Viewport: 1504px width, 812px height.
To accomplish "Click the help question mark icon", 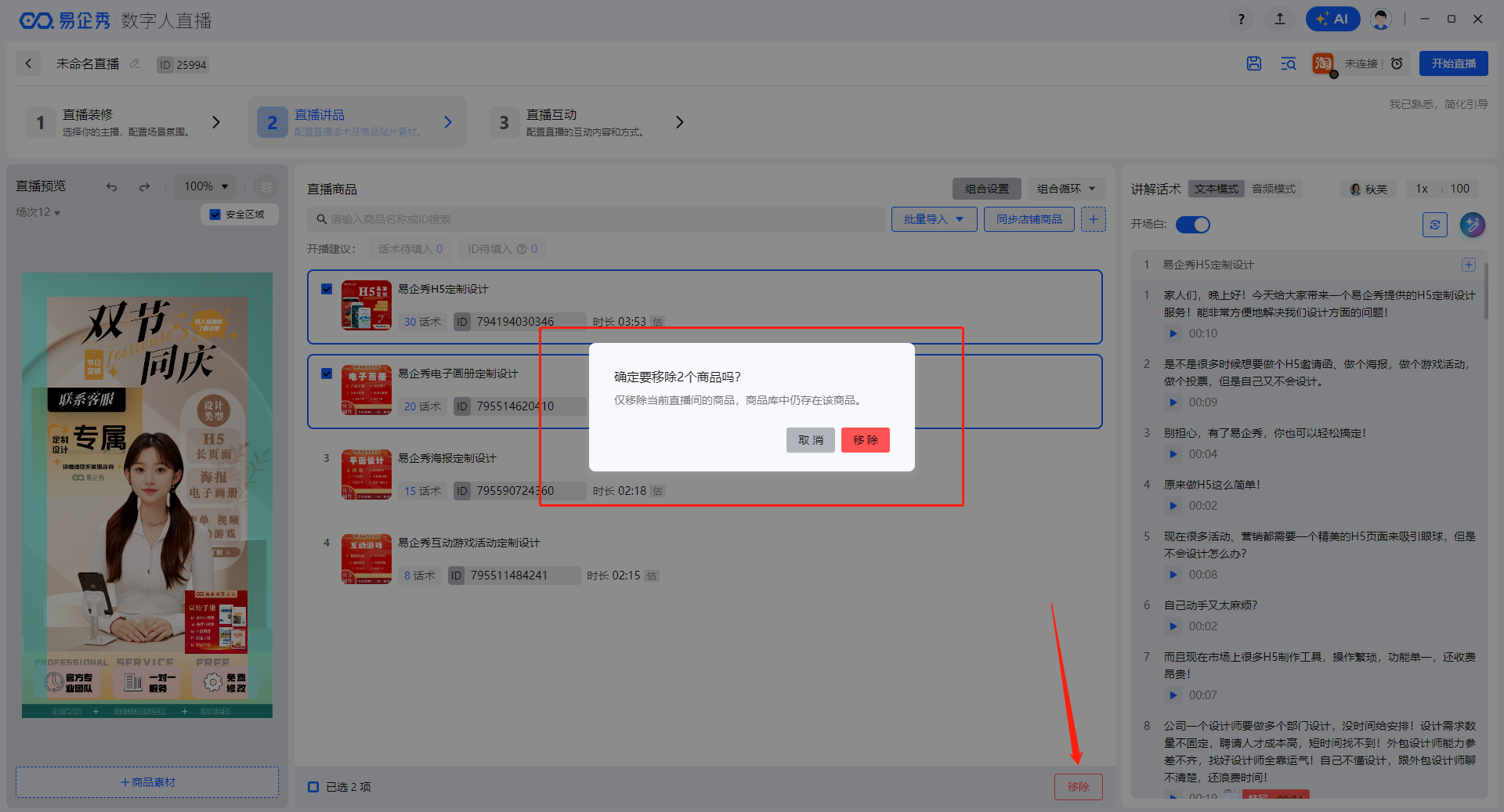I will 1241,19.
